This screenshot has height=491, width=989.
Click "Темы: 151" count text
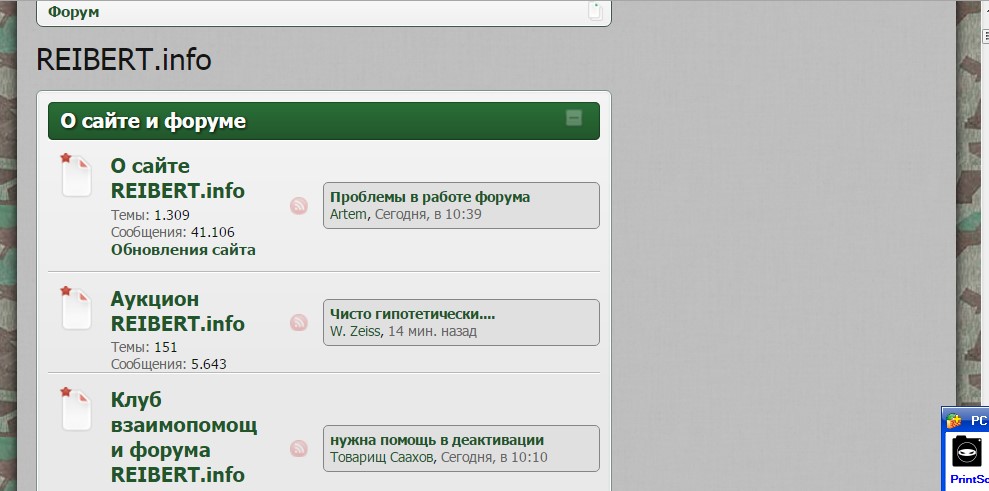pos(144,347)
